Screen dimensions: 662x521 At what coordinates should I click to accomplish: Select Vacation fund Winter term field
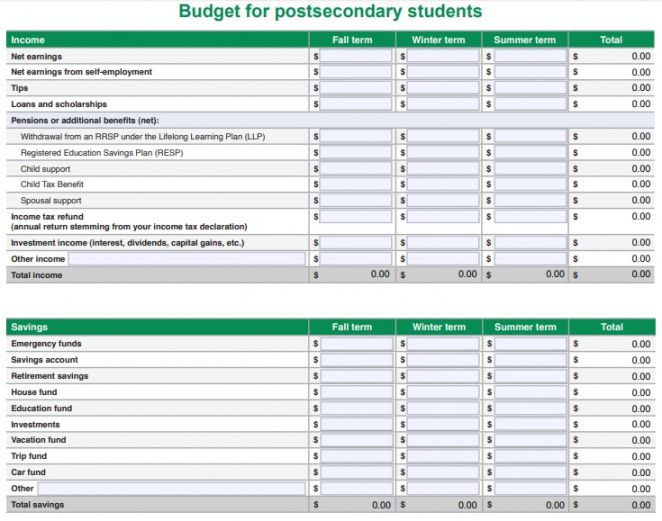coord(443,440)
